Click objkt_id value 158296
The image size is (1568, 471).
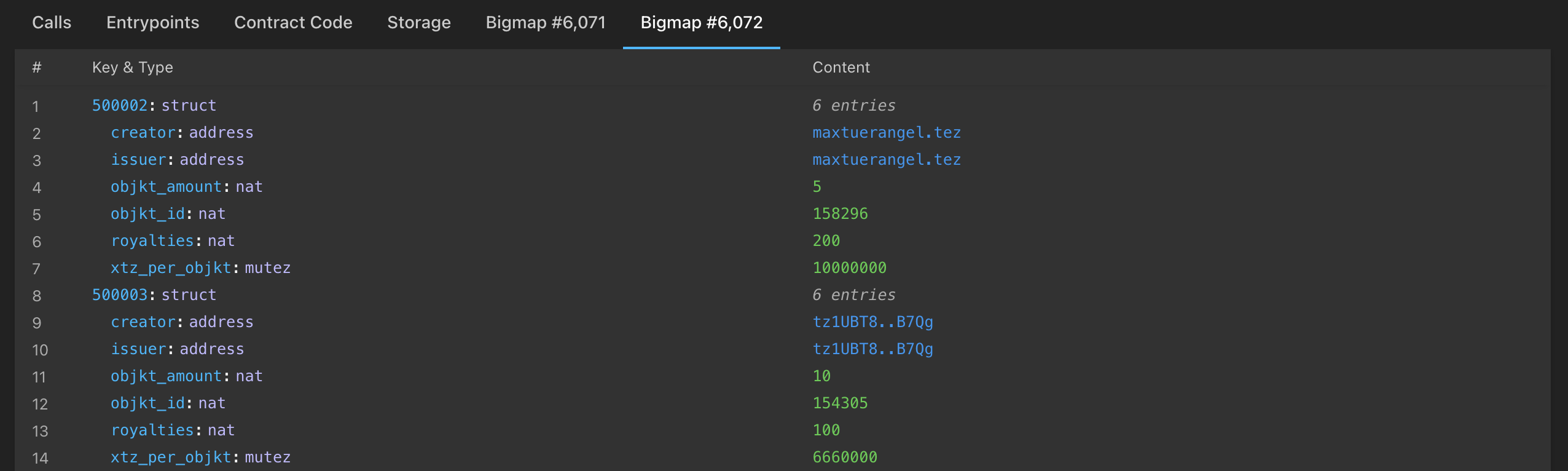click(x=840, y=214)
